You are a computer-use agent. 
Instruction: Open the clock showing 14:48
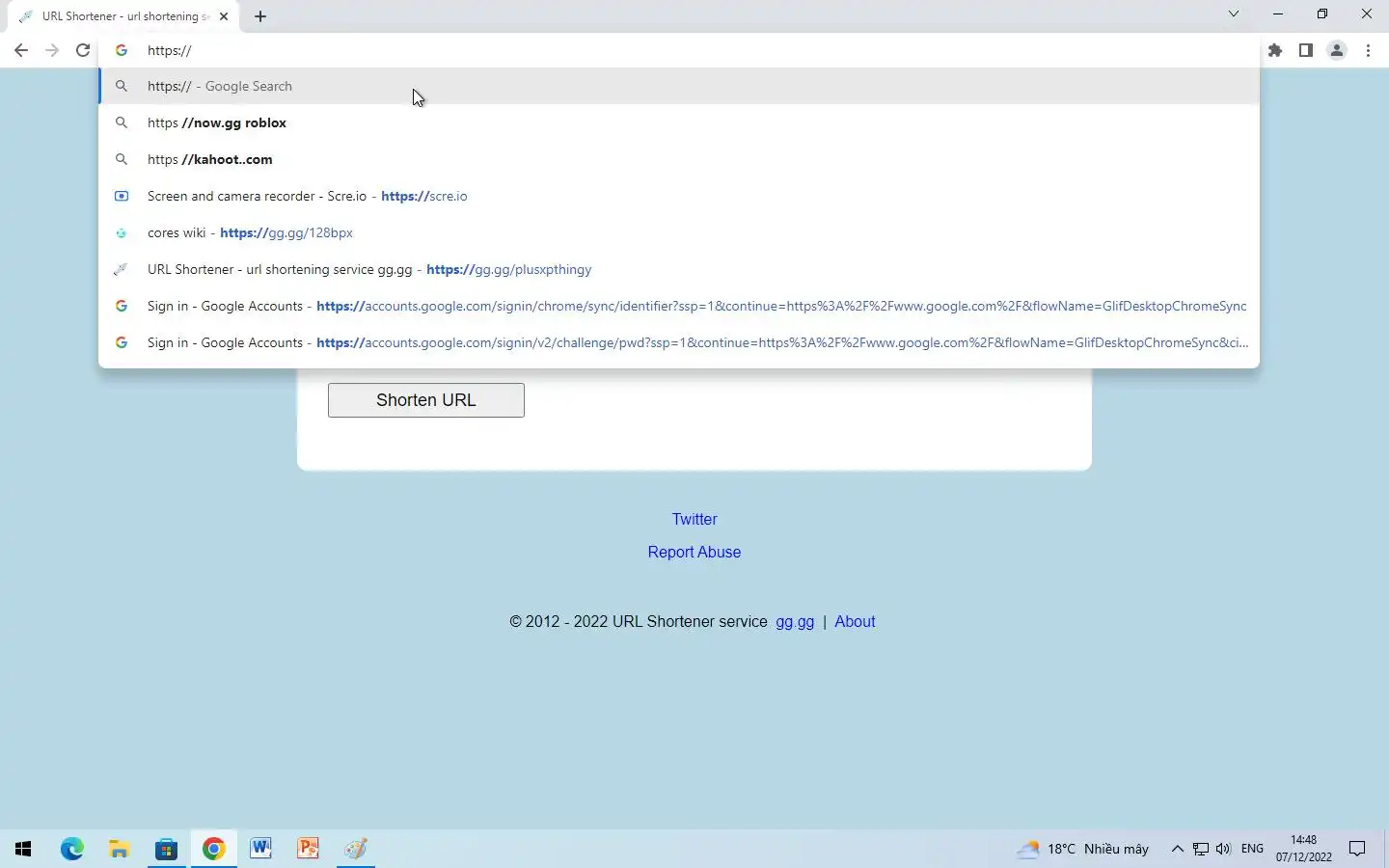[x=1303, y=849]
